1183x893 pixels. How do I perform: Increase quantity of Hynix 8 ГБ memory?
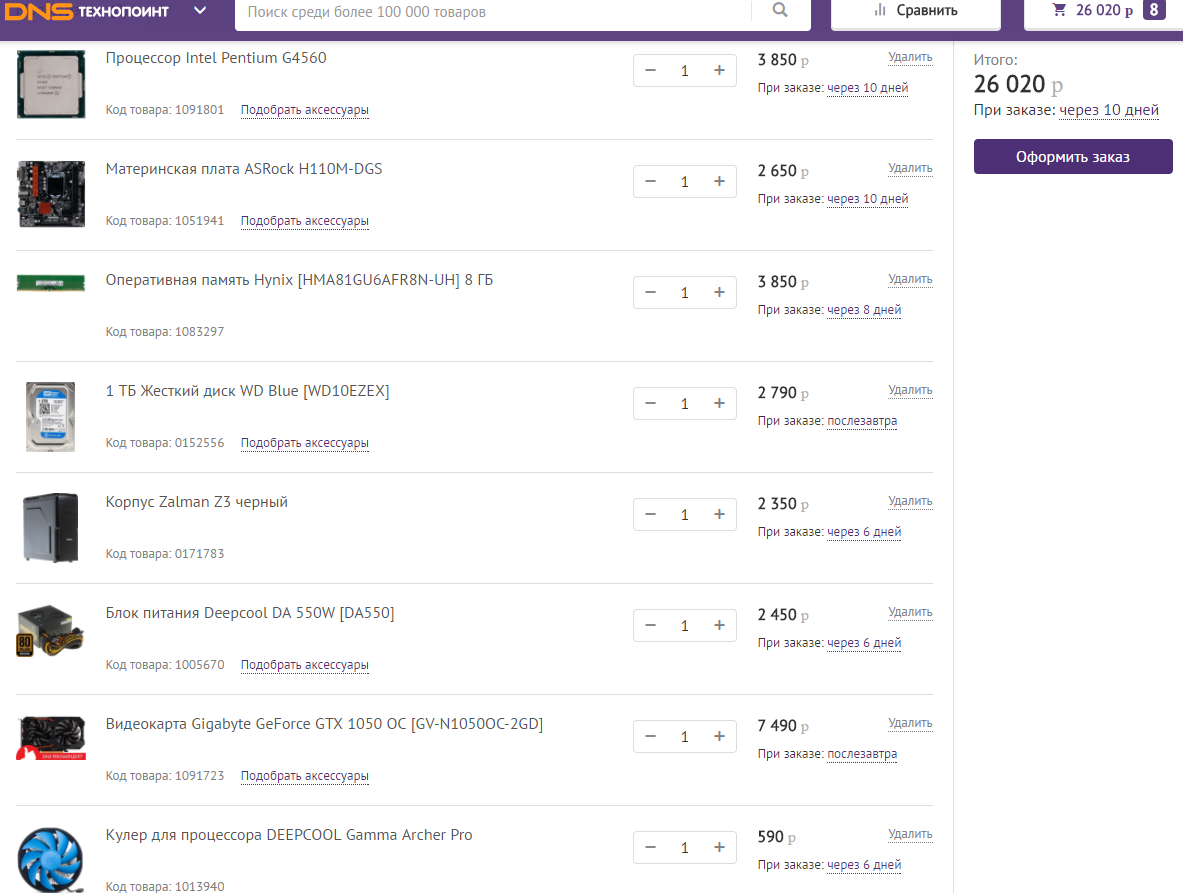point(719,293)
